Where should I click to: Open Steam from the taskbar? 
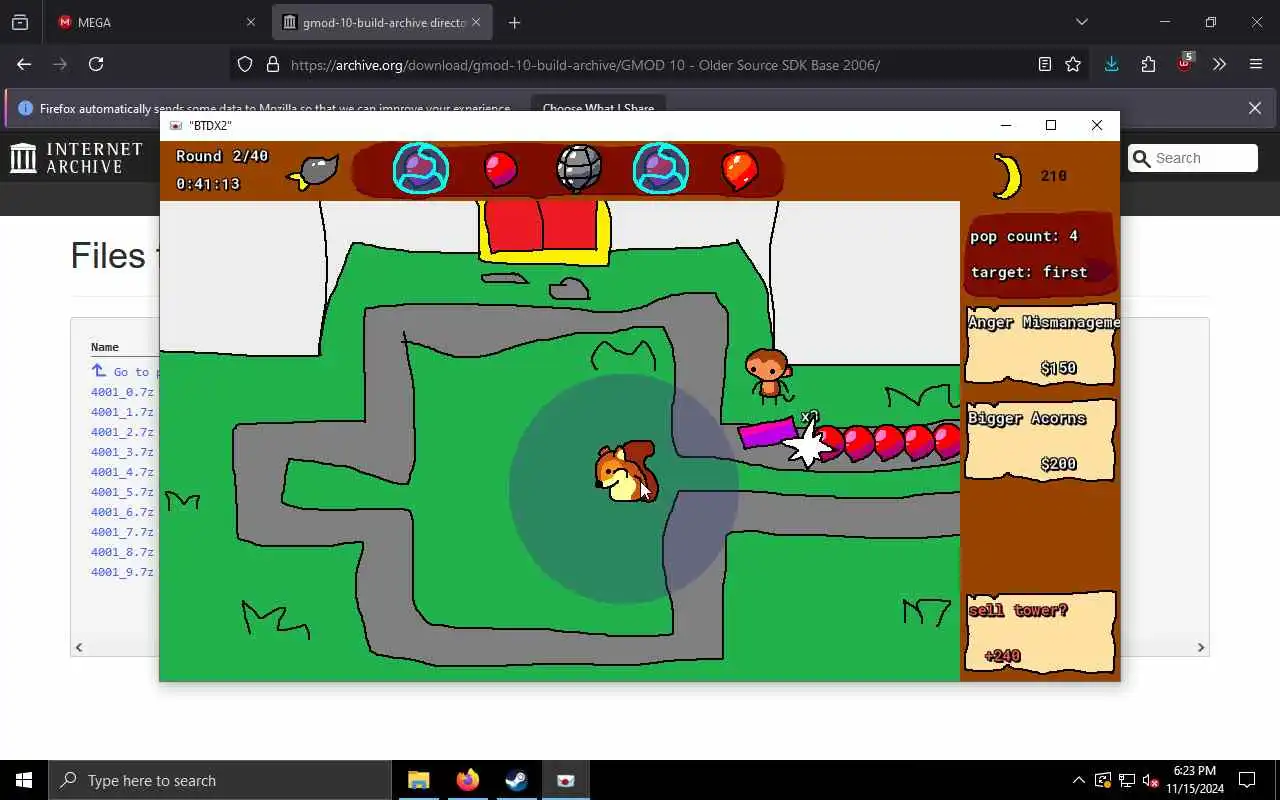click(x=516, y=780)
